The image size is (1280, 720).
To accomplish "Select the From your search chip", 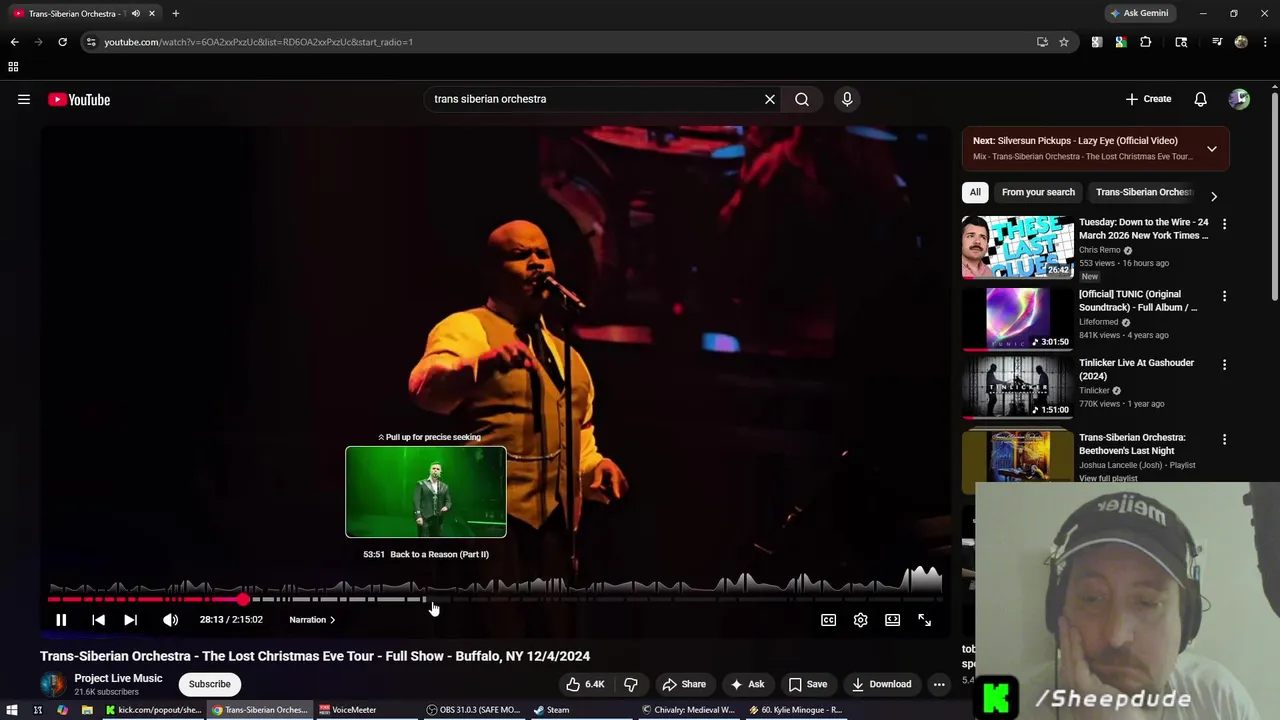I will point(1038,192).
